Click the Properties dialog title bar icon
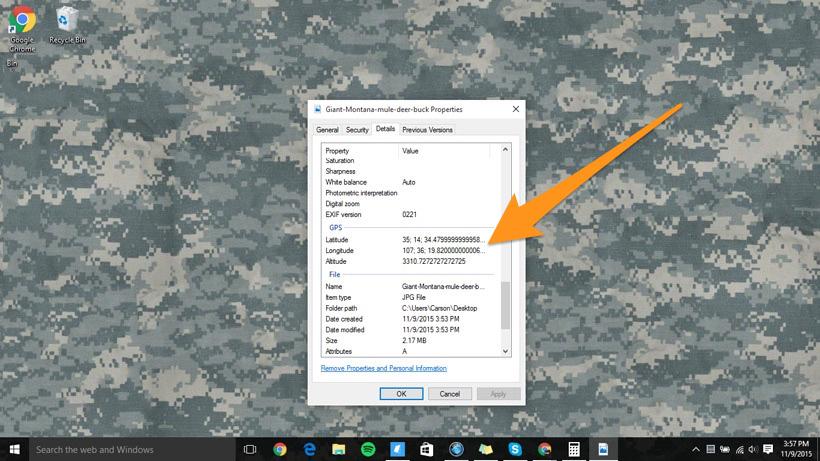This screenshot has height=461, width=820. coord(317,109)
